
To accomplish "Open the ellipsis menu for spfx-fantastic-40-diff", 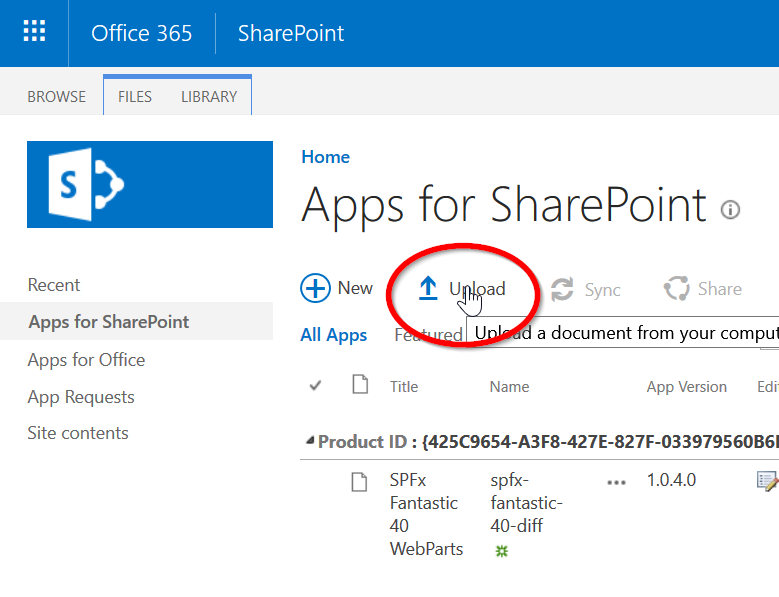I will (616, 482).
